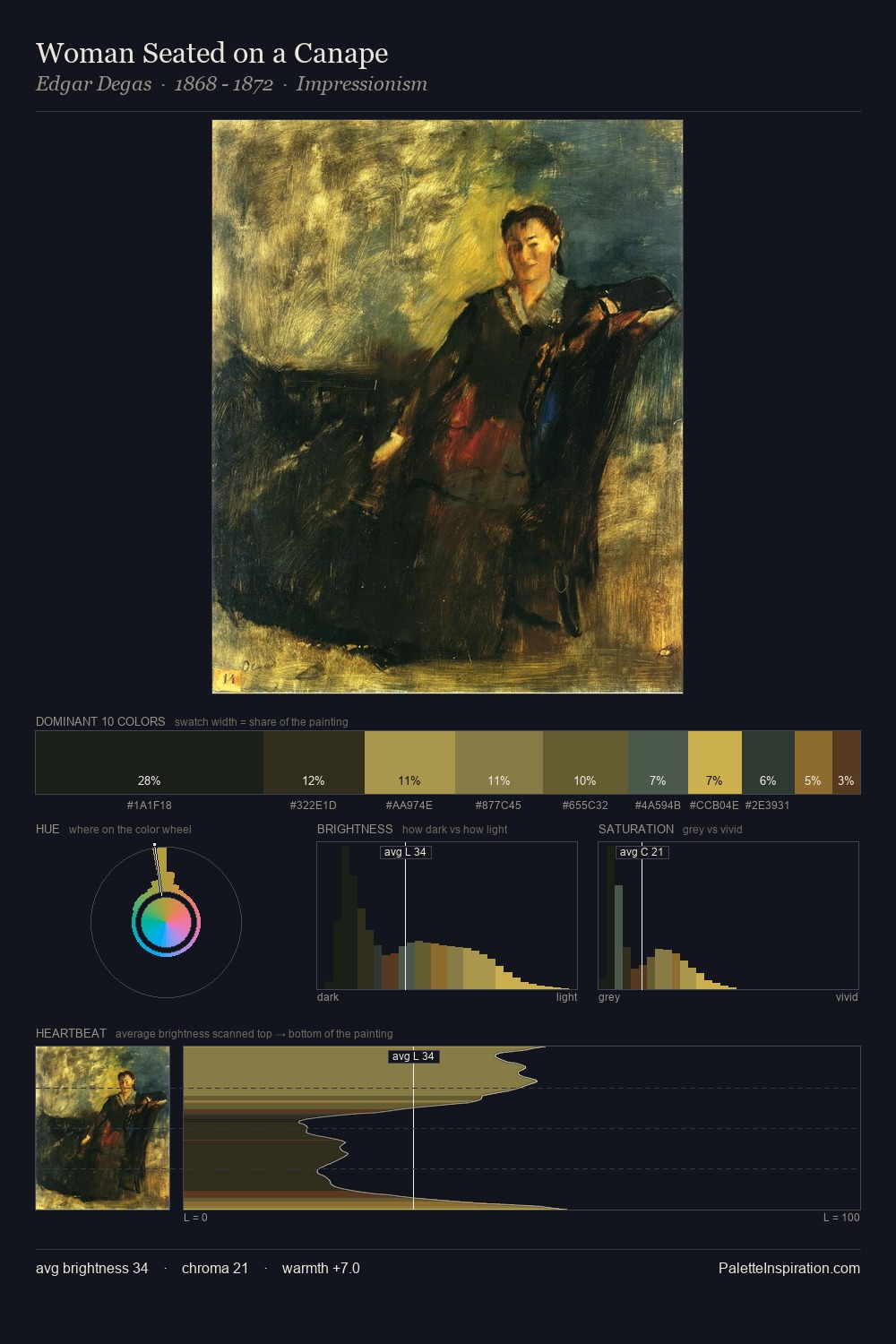Viewport: 896px width, 1344px height.
Task: Click the 'avg L 34' heartbeat chart label
Action: (x=413, y=1056)
